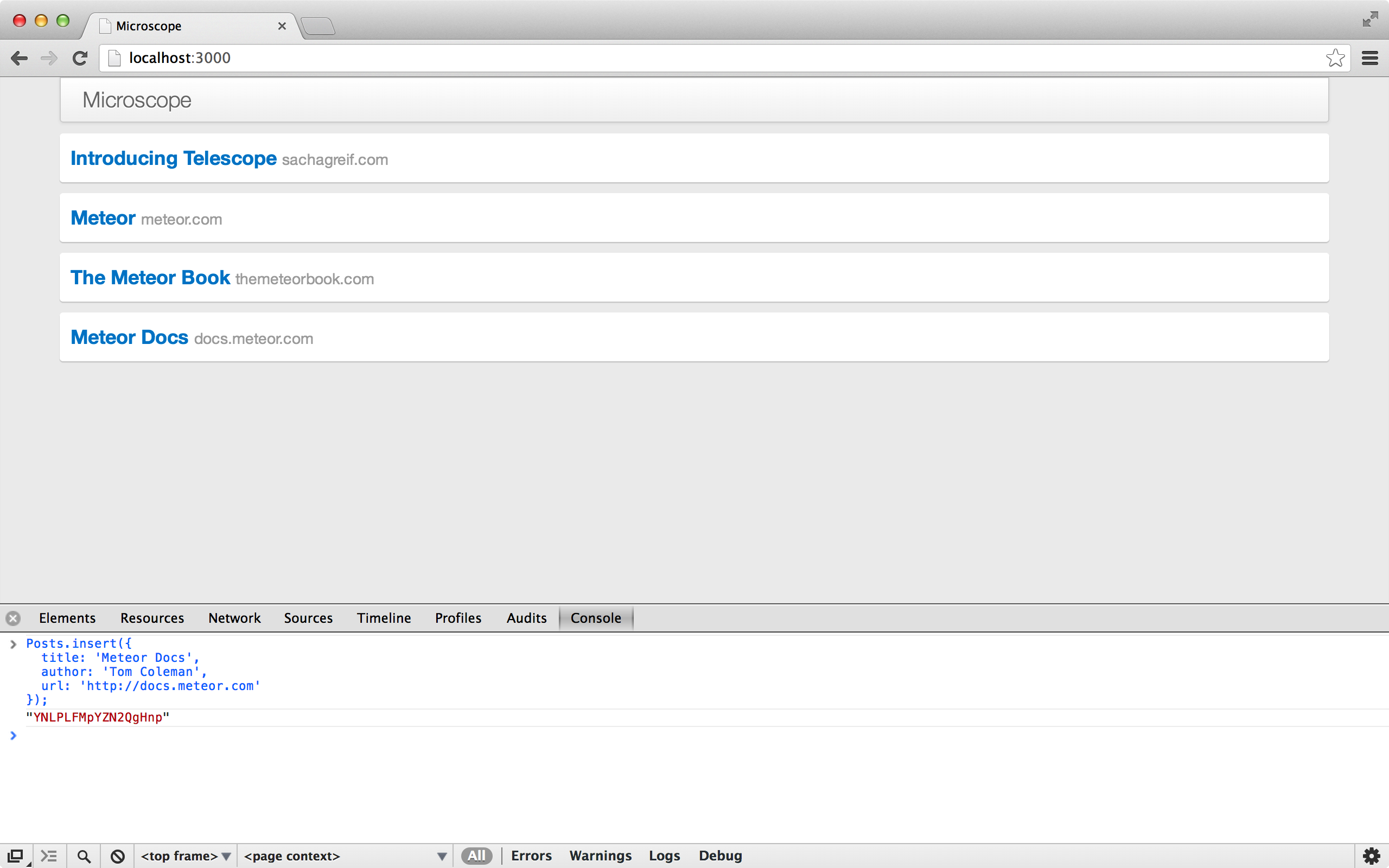Close DevTools with the X icon
The width and height of the screenshot is (1389, 868).
(x=13, y=618)
